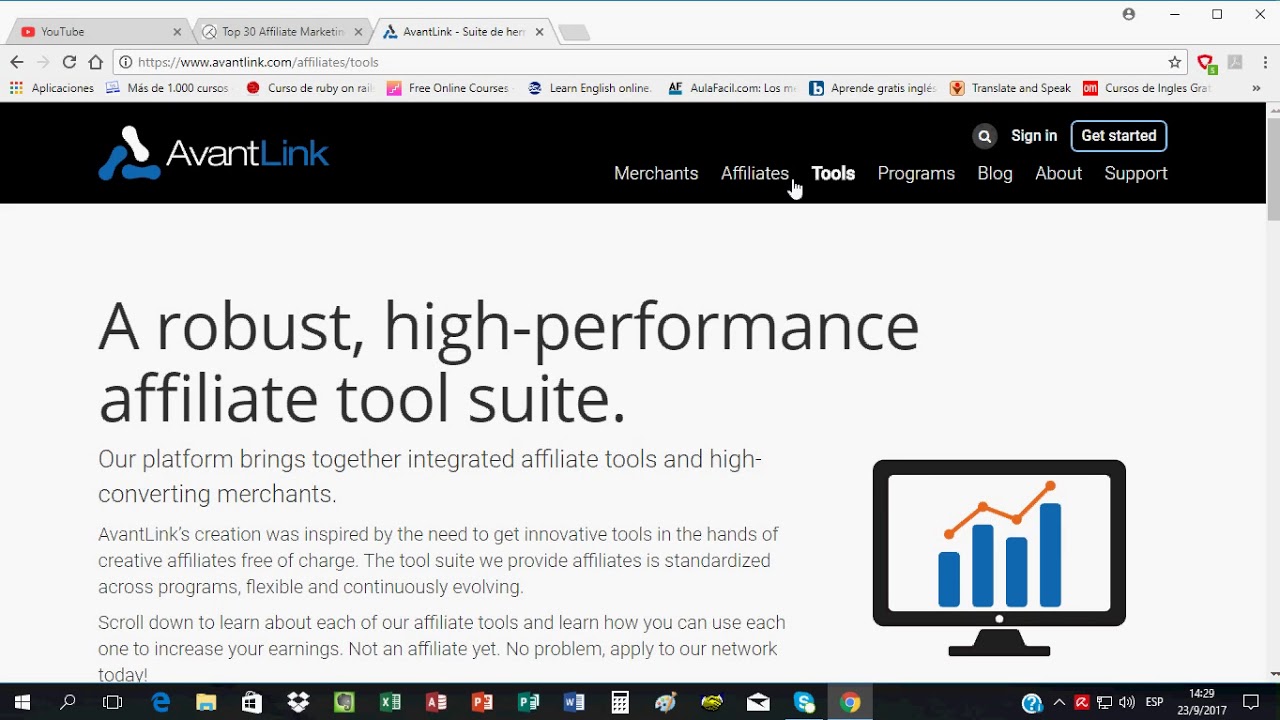1280x720 pixels.
Task: Expand the bookmarks overflow chevron
Action: [x=1256, y=88]
